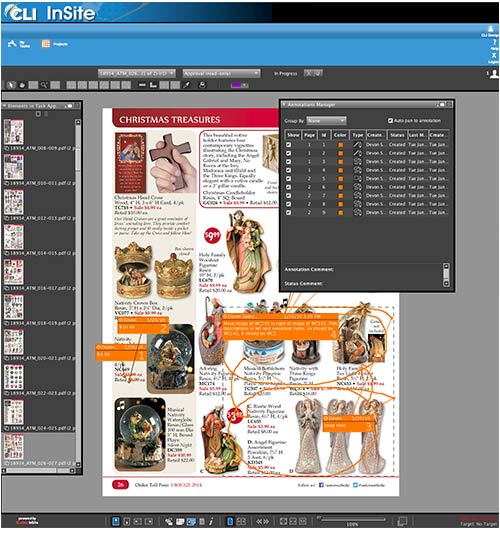The height and width of the screenshot is (534, 500).
Task: Uncheck Show box for annotation 1
Action: tap(288, 145)
